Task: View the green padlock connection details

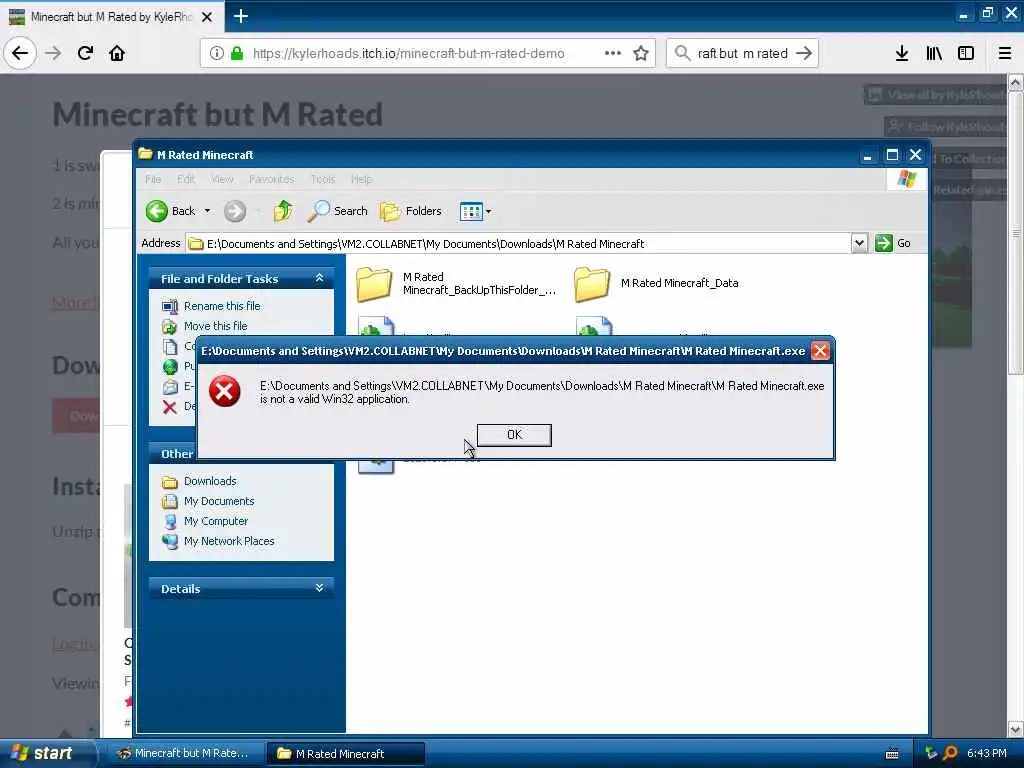Action: [x=237, y=53]
